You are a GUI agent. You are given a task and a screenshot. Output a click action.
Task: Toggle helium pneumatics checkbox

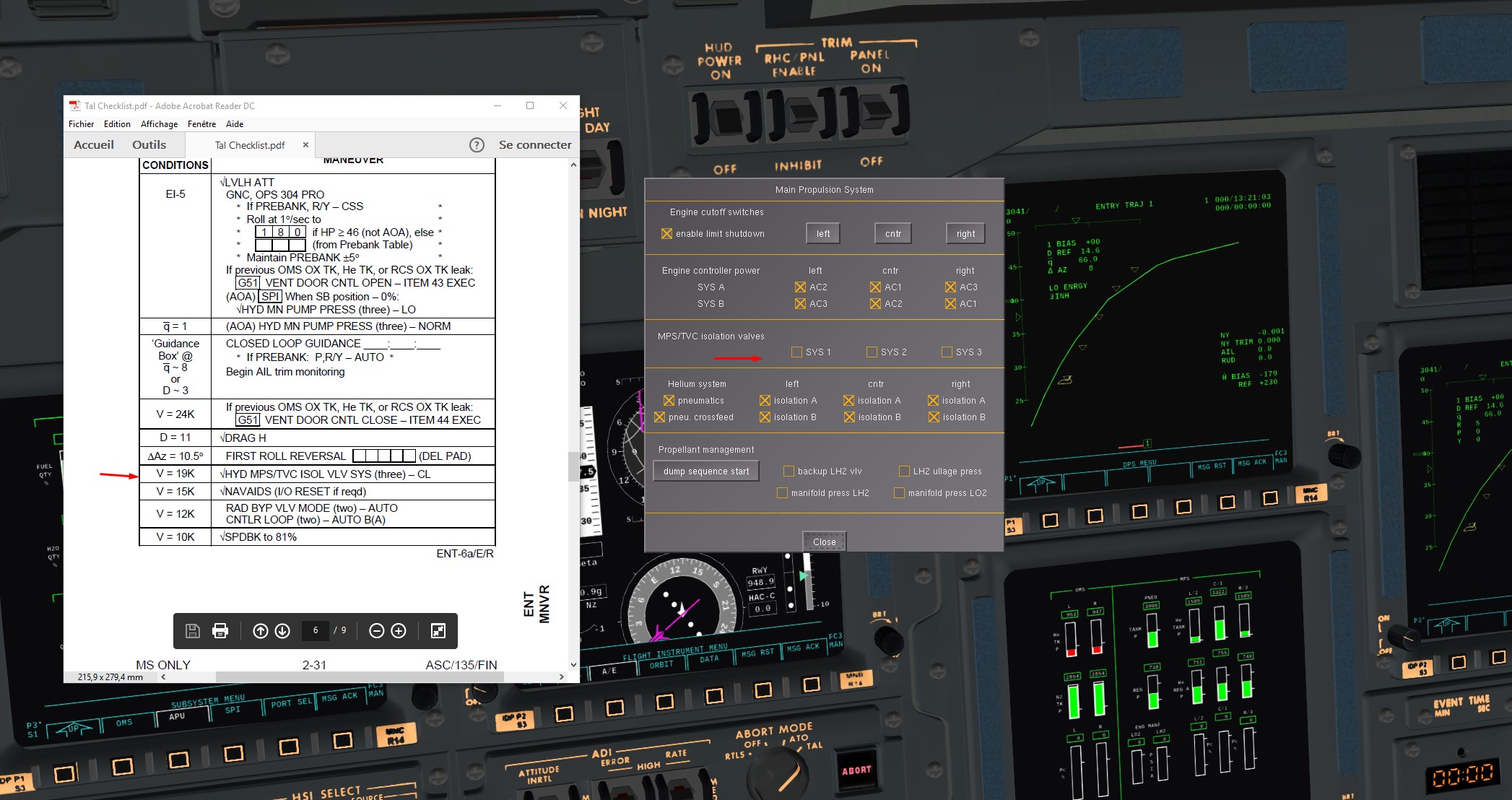(x=669, y=401)
